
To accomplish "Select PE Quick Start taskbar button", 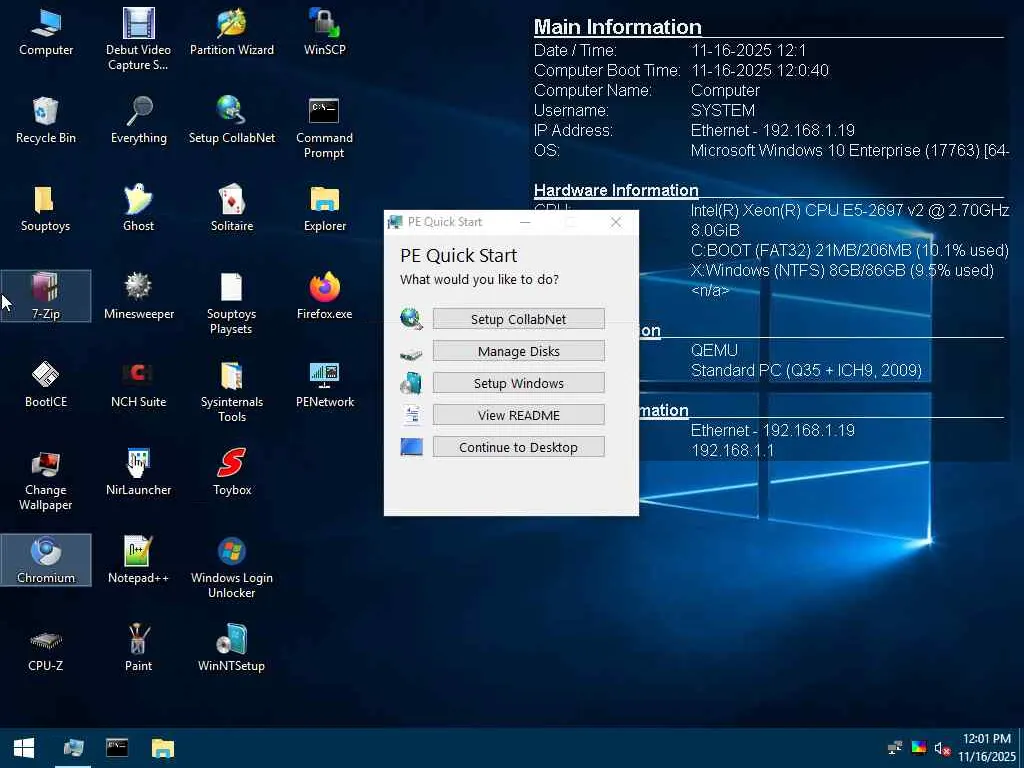I will coord(73,748).
